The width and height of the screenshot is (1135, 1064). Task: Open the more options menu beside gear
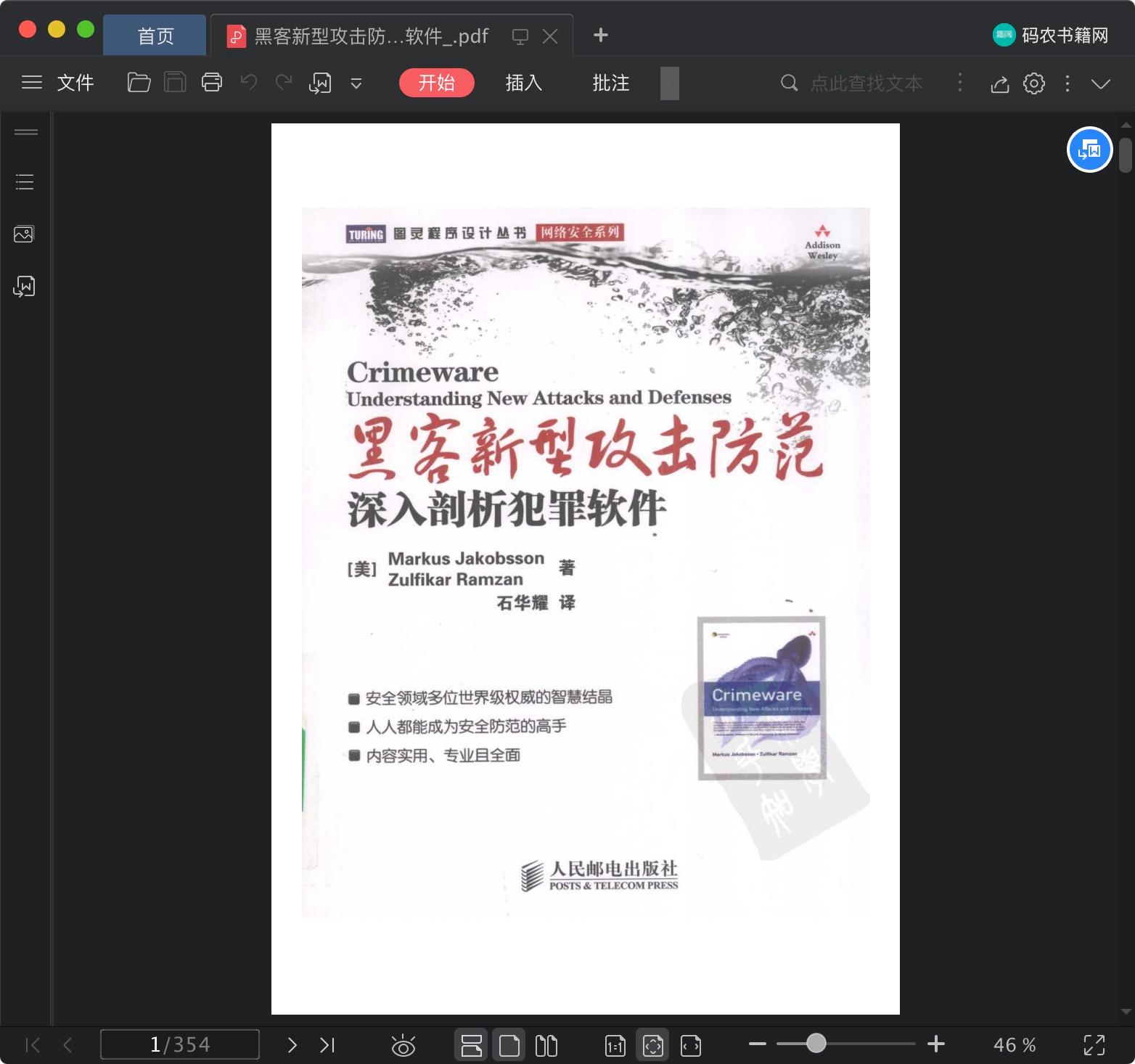(1068, 83)
